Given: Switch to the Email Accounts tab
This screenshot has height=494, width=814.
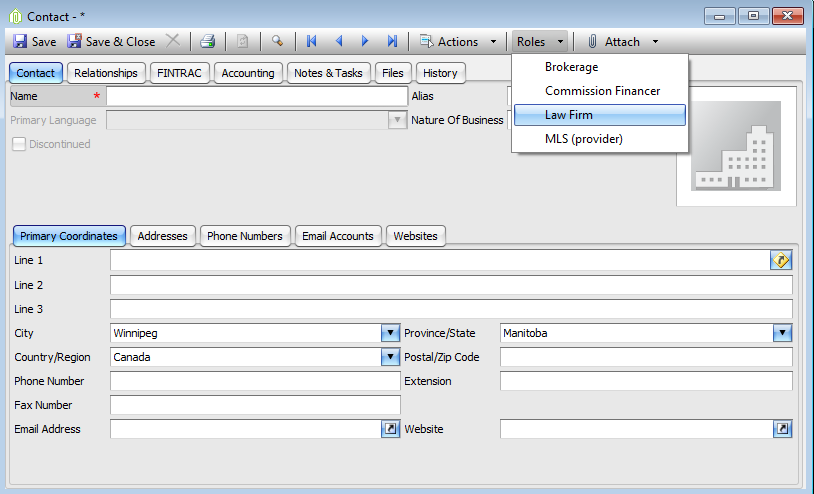Looking at the screenshot, I should click(x=338, y=236).
